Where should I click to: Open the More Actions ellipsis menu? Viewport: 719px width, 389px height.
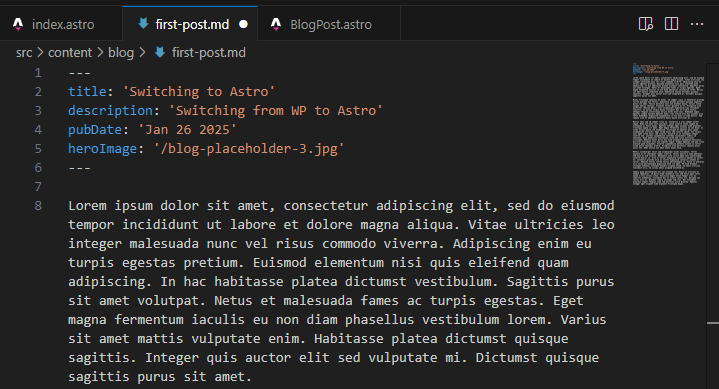click(697, 24)
